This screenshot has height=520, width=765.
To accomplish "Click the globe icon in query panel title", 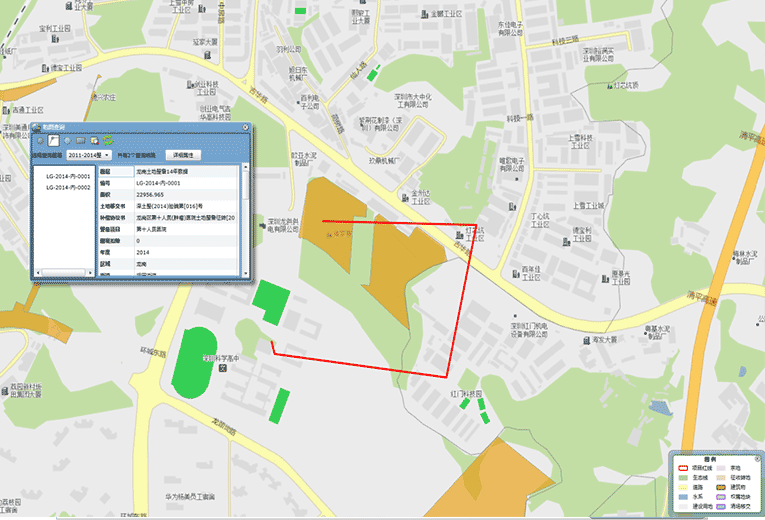I will tap(36, 127).
